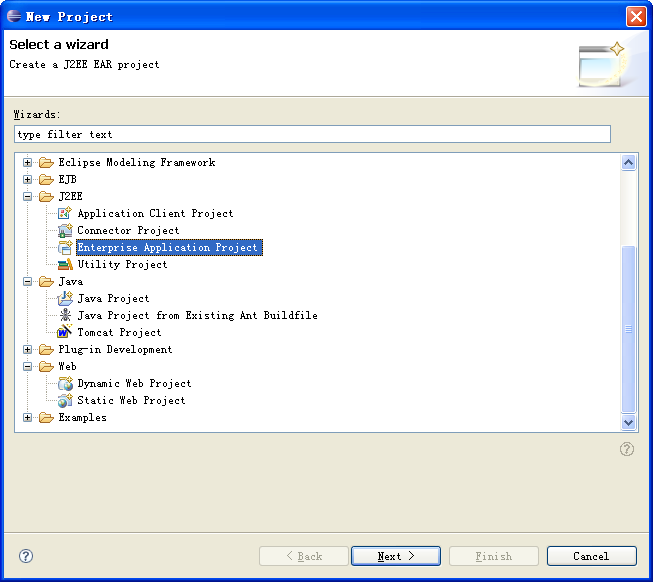This screenshot has width=653, height=582.
Task: Click the wizard list scroll up arrow
Action: (628, 162)
